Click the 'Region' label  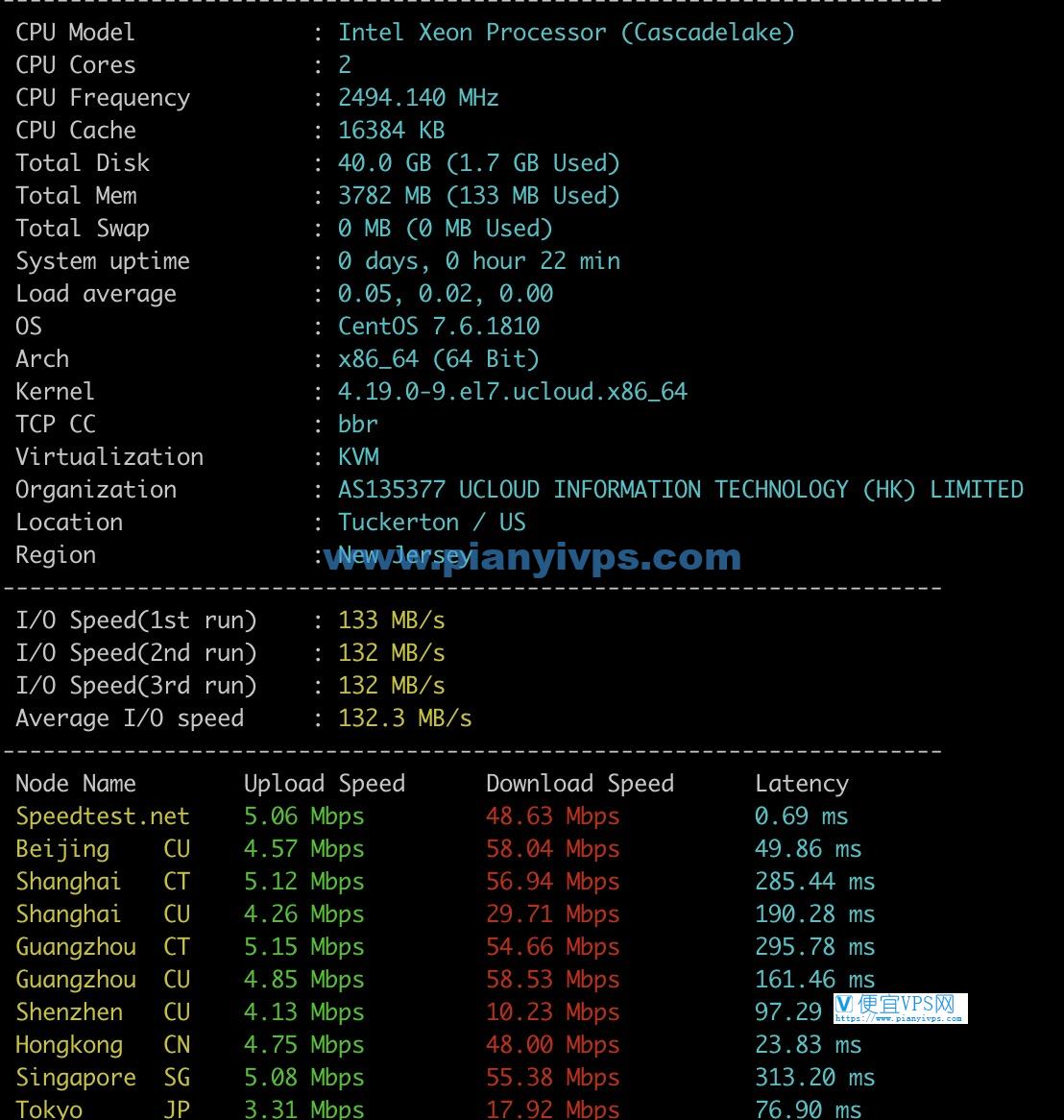tap(56, 555)
